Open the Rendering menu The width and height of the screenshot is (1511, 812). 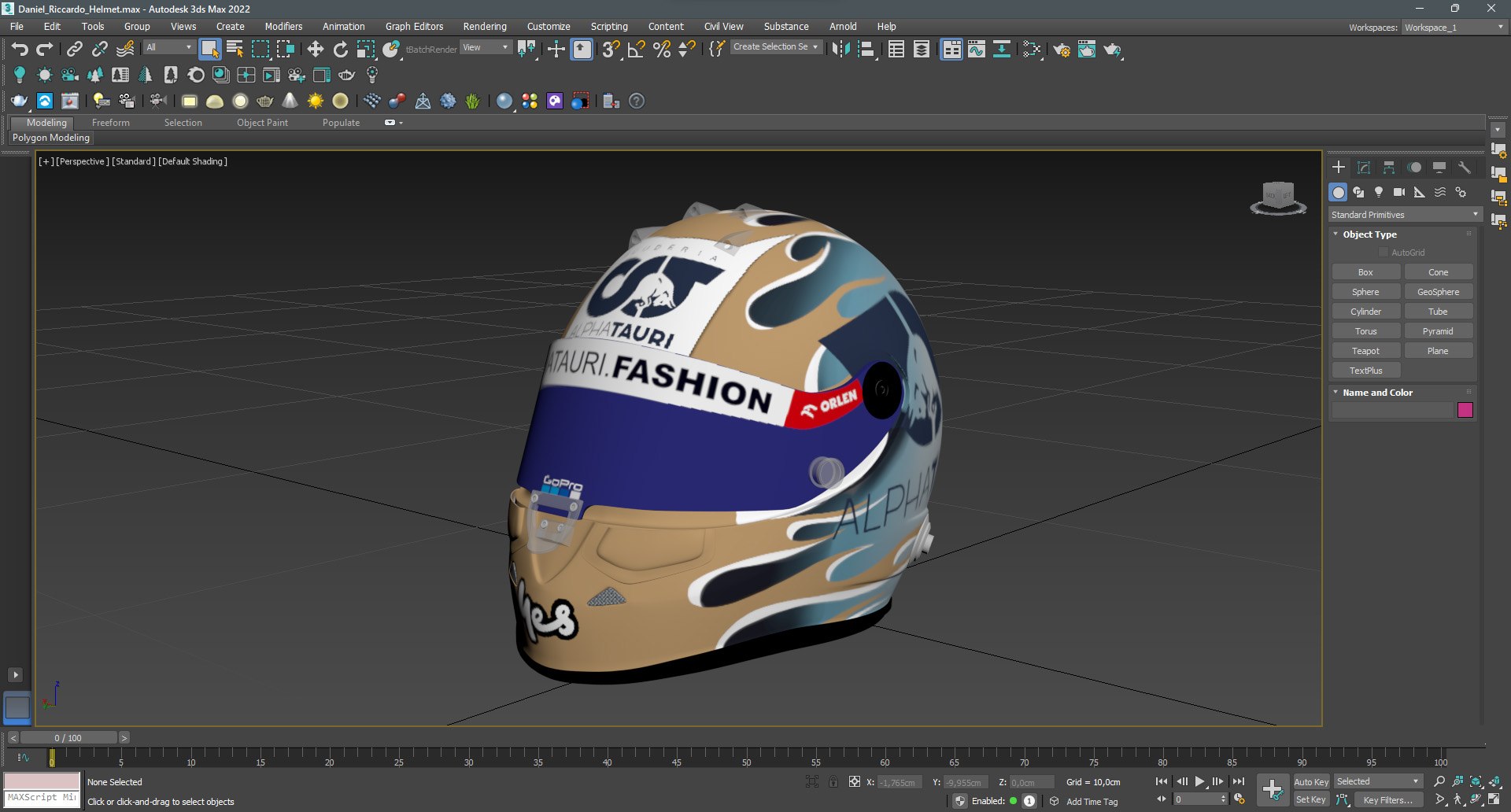click(x=485, y=26)
